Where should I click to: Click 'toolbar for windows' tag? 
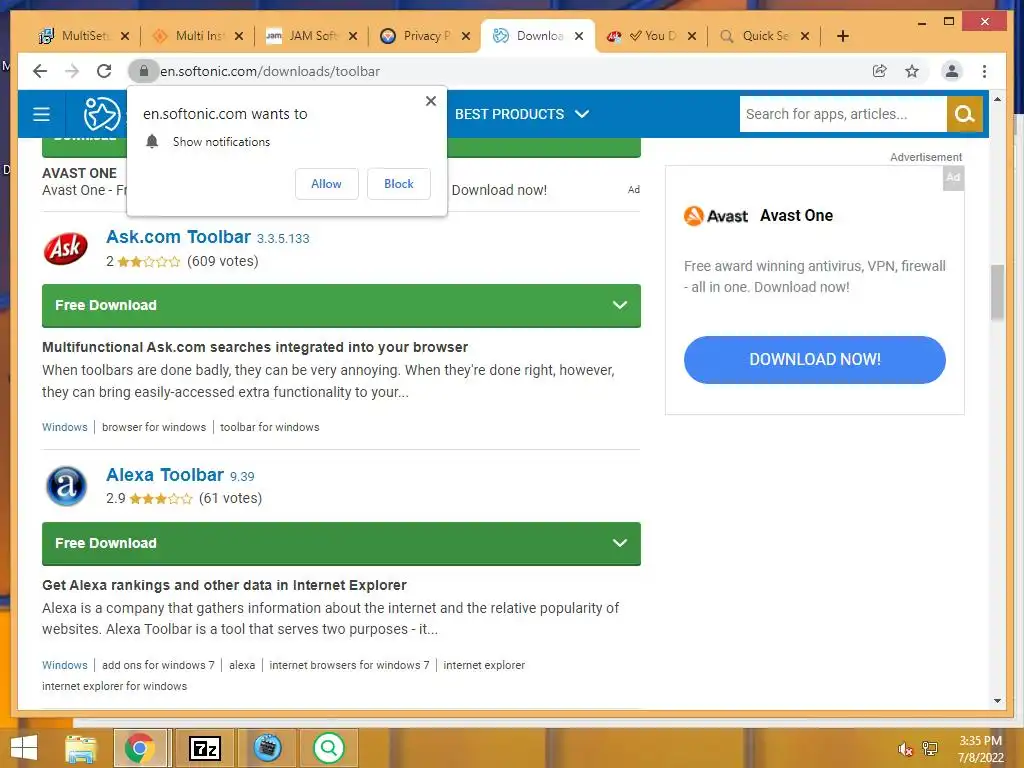point(270,427)
